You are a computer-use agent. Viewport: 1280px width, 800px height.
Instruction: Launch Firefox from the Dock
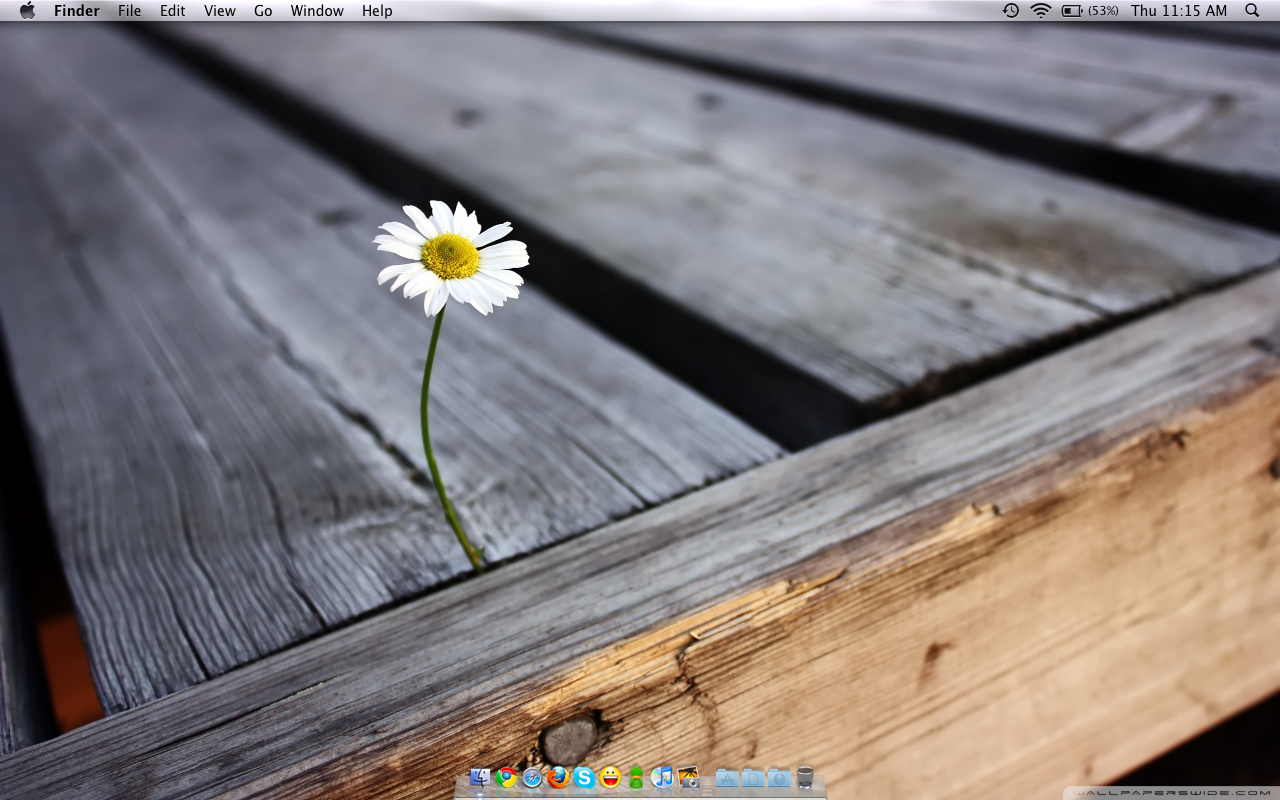coord(558,777)
